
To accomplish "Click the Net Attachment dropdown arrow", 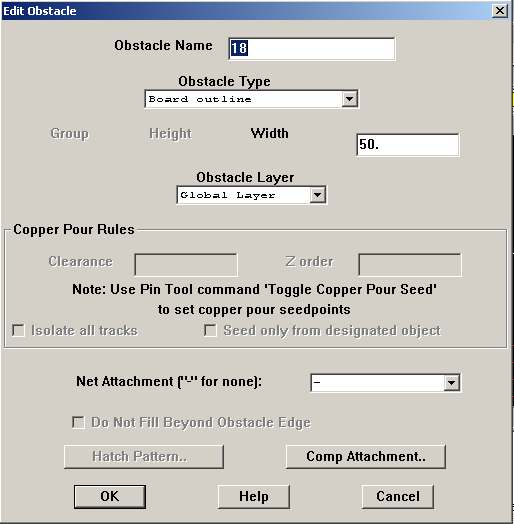I will [452, 383].
